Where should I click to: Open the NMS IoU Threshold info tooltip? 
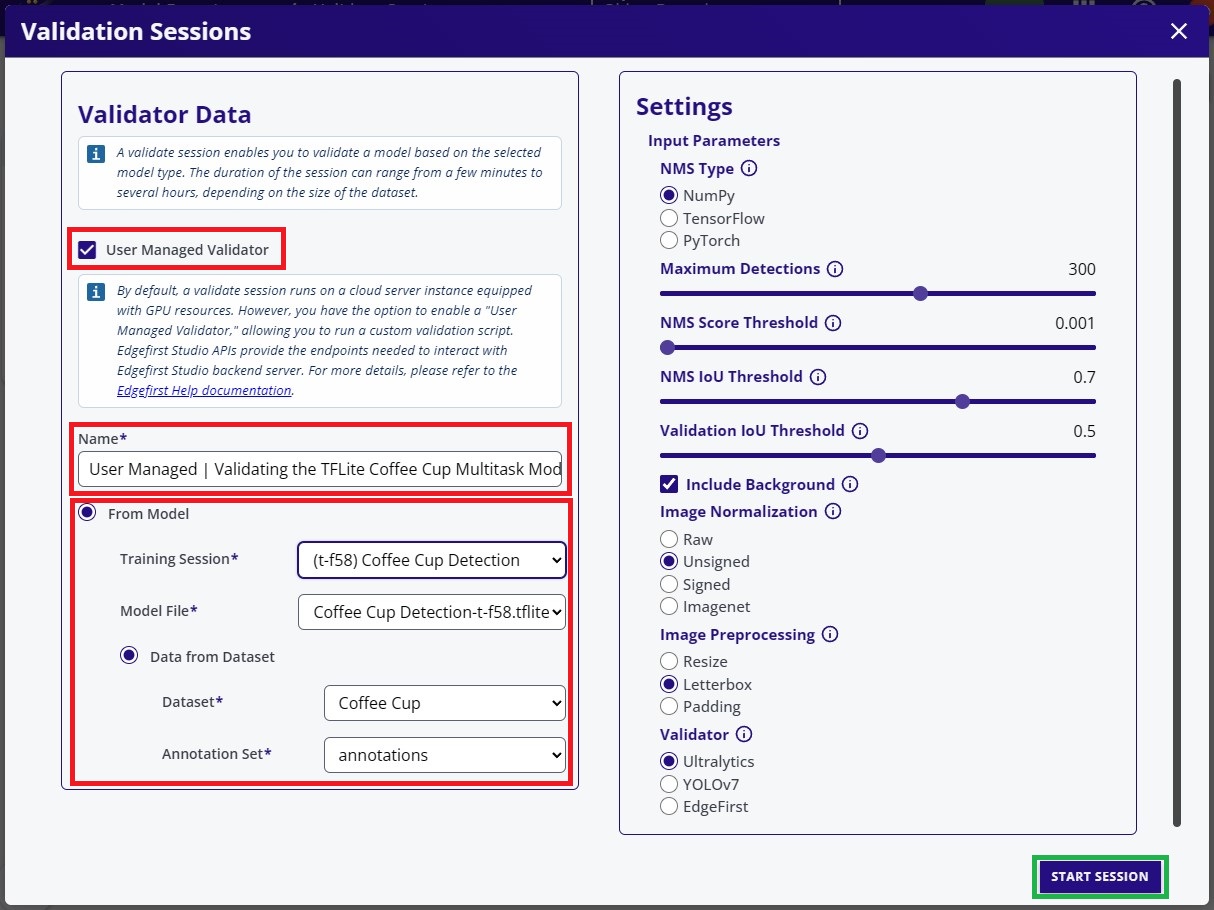pos(818,377)
